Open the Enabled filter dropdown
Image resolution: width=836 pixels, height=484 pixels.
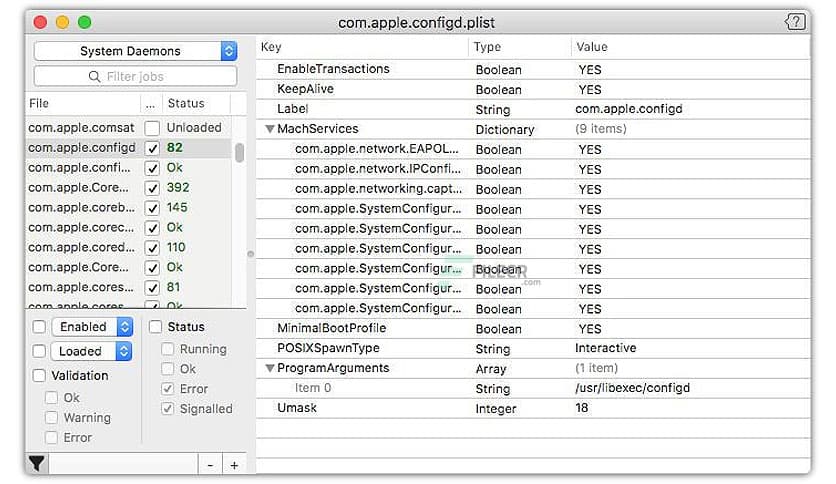(92, 327)
